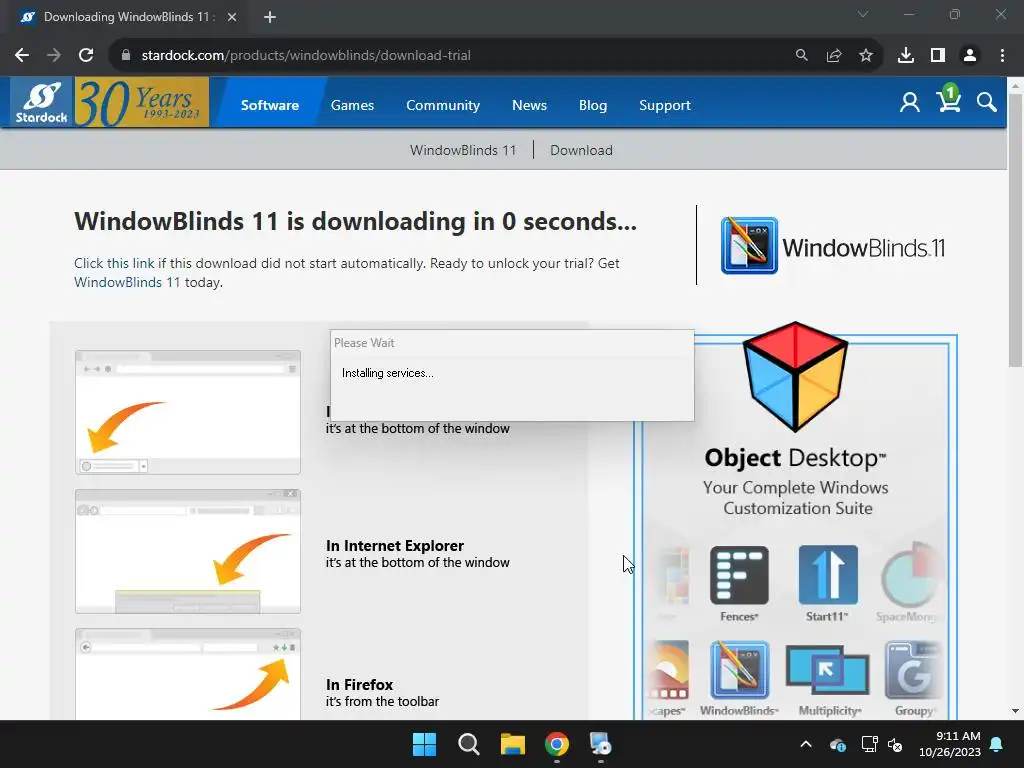Click the Groupy product icon
The image size is (1024, 768).
(913, 670)
